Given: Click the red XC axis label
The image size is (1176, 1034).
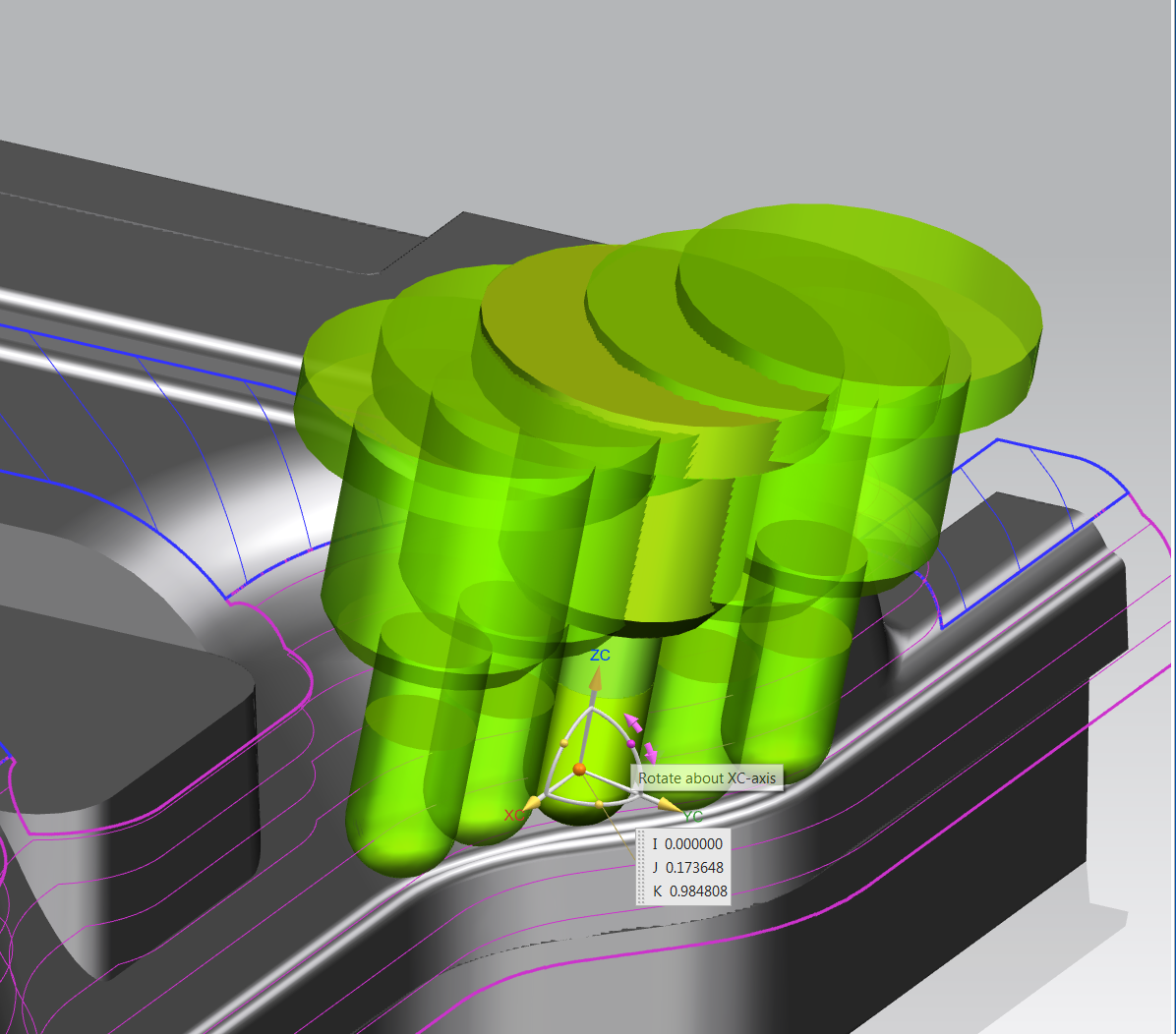Looking at the screenshot, I should pos(513,816).
